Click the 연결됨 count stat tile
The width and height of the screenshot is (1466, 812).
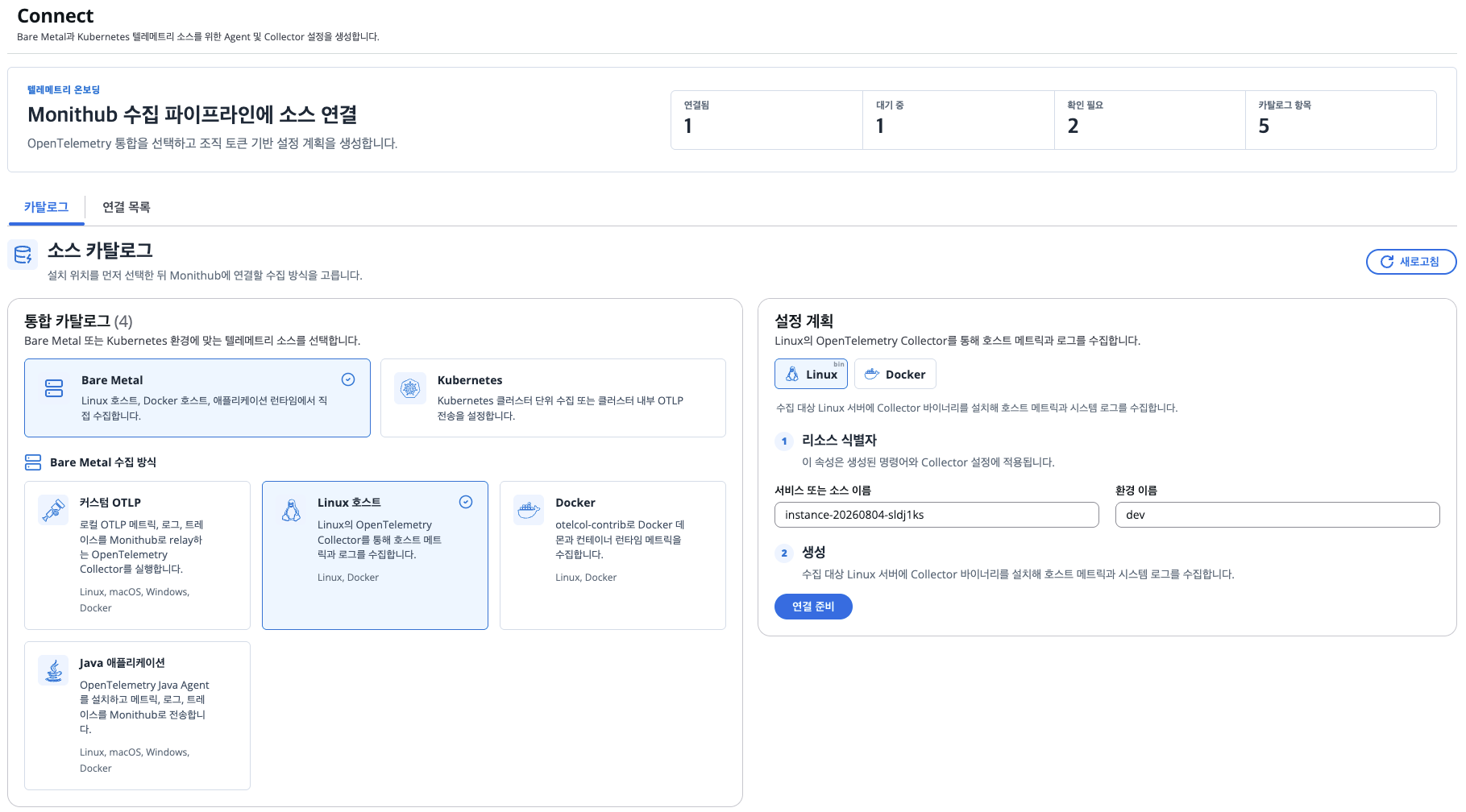[766, 120]
